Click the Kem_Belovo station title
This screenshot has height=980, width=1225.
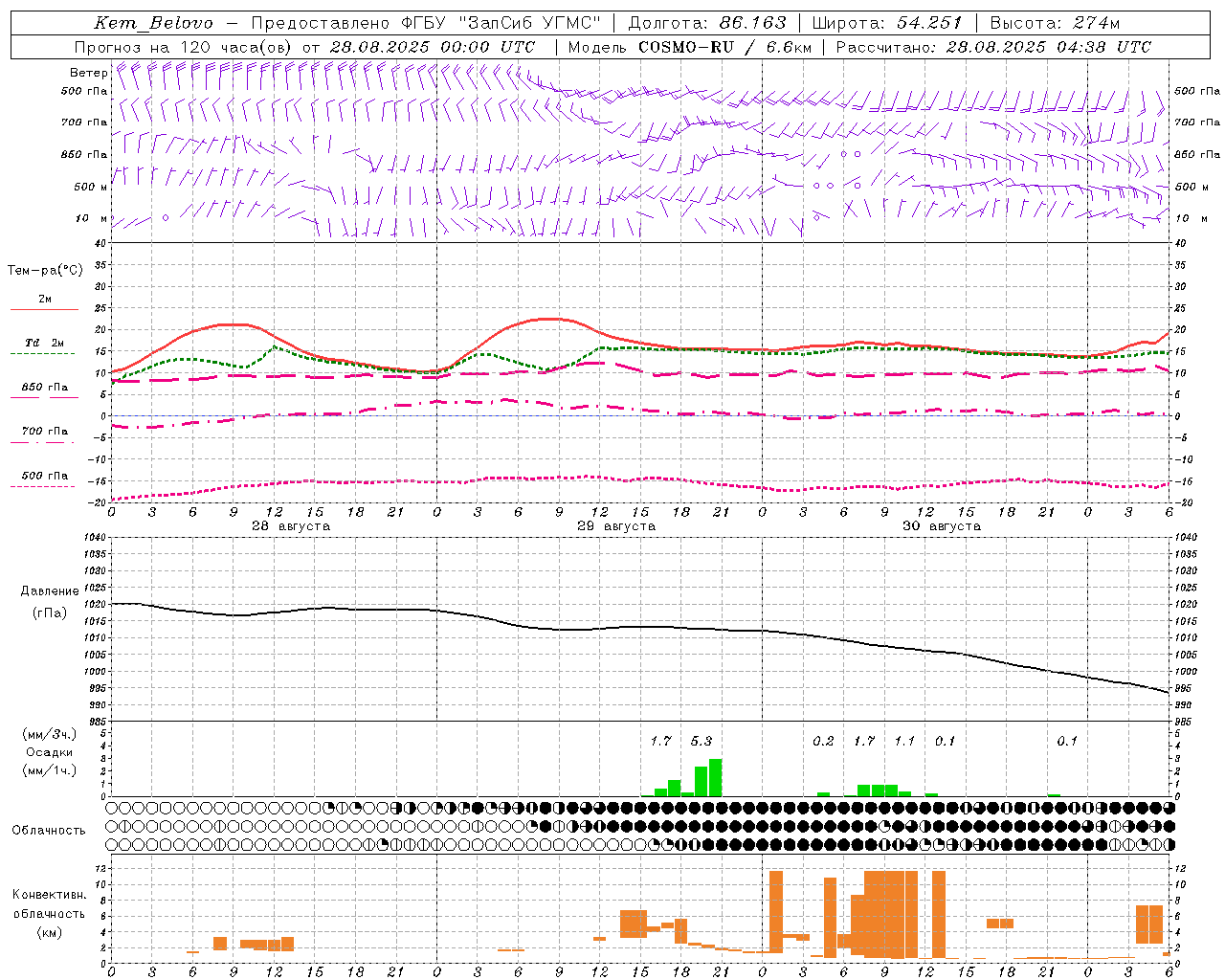tap(154, 23)
